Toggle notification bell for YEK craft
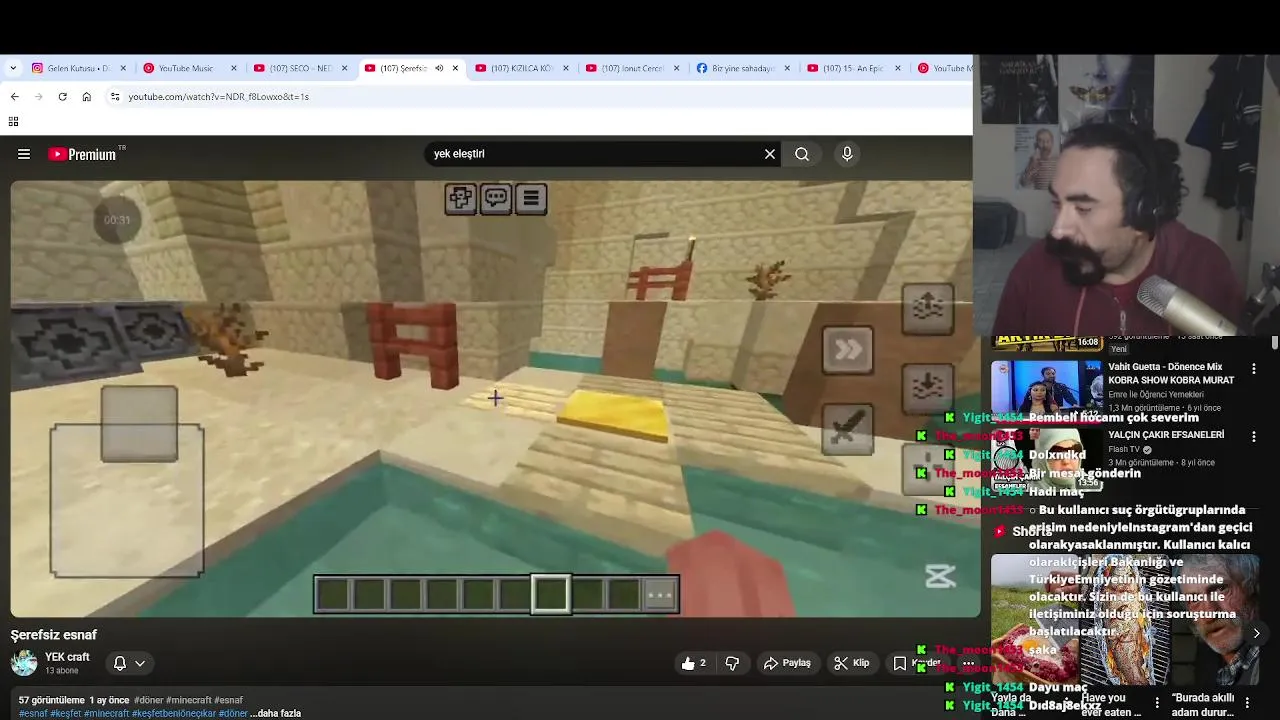 120,663
